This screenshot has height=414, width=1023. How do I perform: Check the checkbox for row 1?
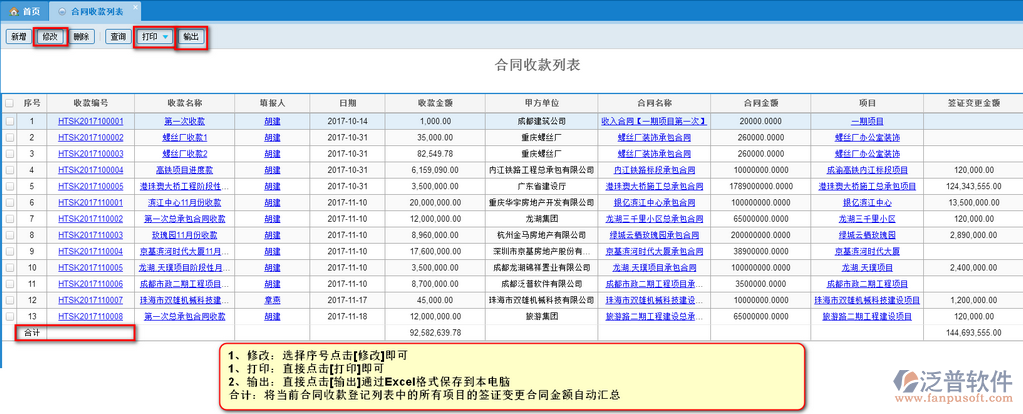[10, 122]
